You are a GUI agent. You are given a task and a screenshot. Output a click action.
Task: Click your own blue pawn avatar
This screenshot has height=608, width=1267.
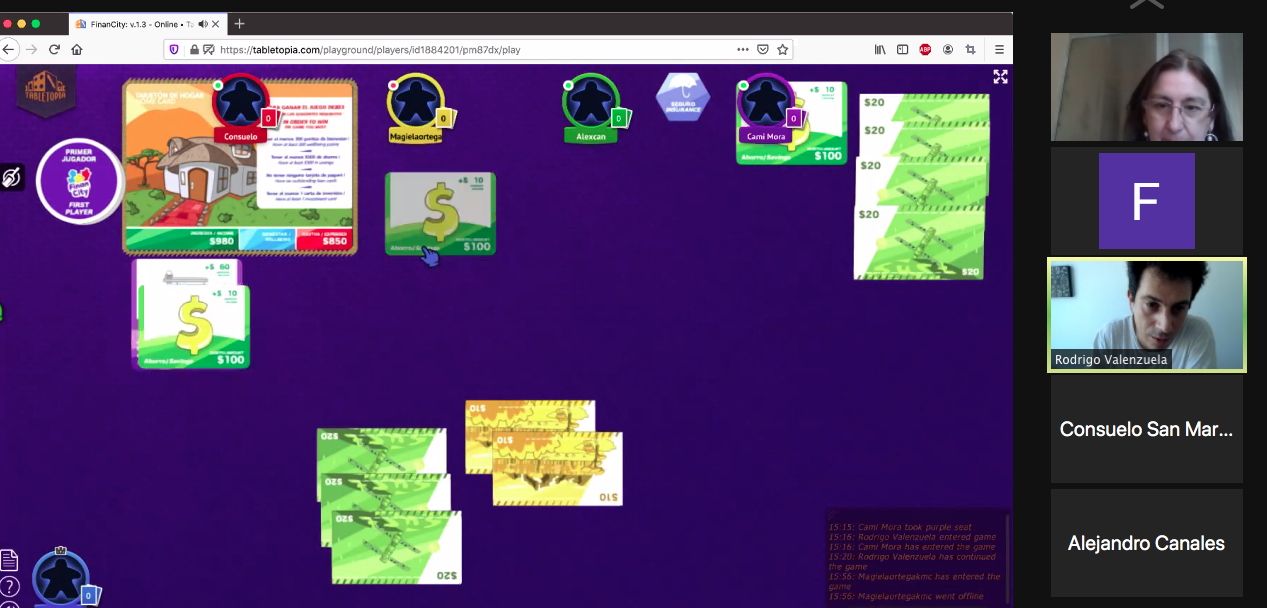coord(59,578)
